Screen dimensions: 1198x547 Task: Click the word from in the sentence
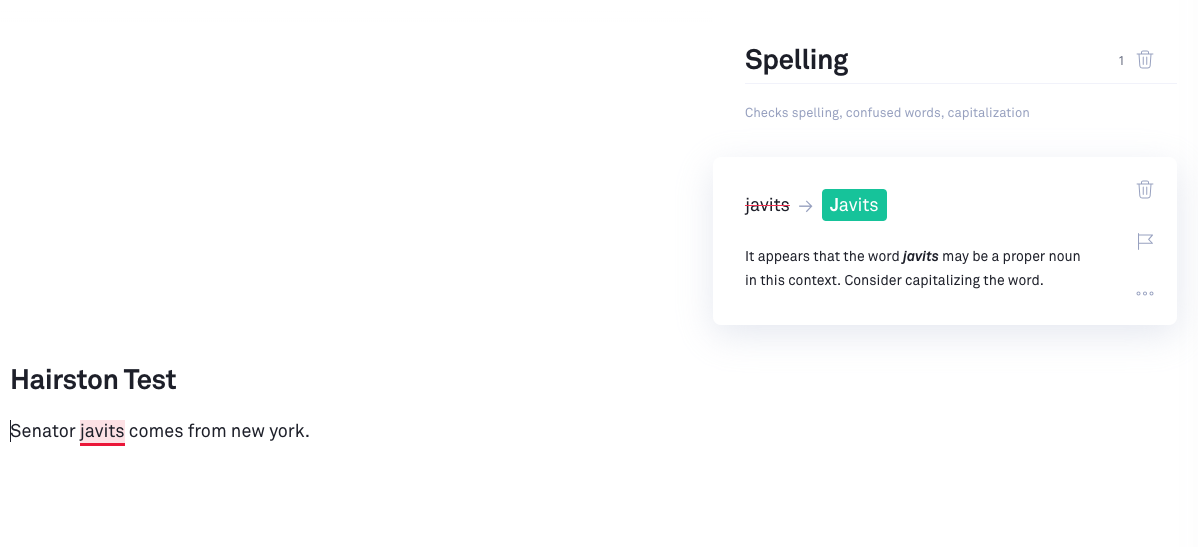(207, 432)
